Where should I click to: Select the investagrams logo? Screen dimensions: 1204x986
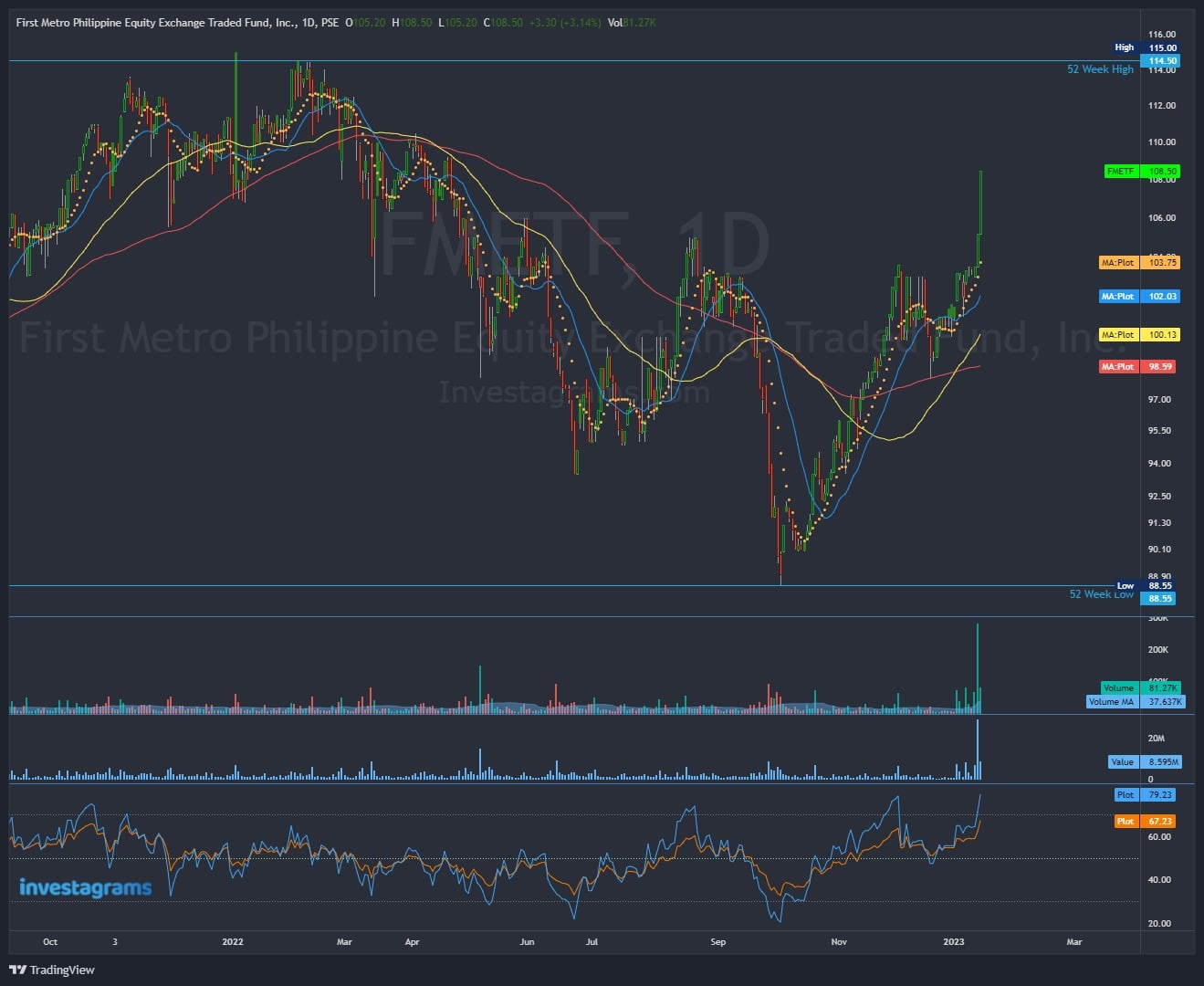85,887
